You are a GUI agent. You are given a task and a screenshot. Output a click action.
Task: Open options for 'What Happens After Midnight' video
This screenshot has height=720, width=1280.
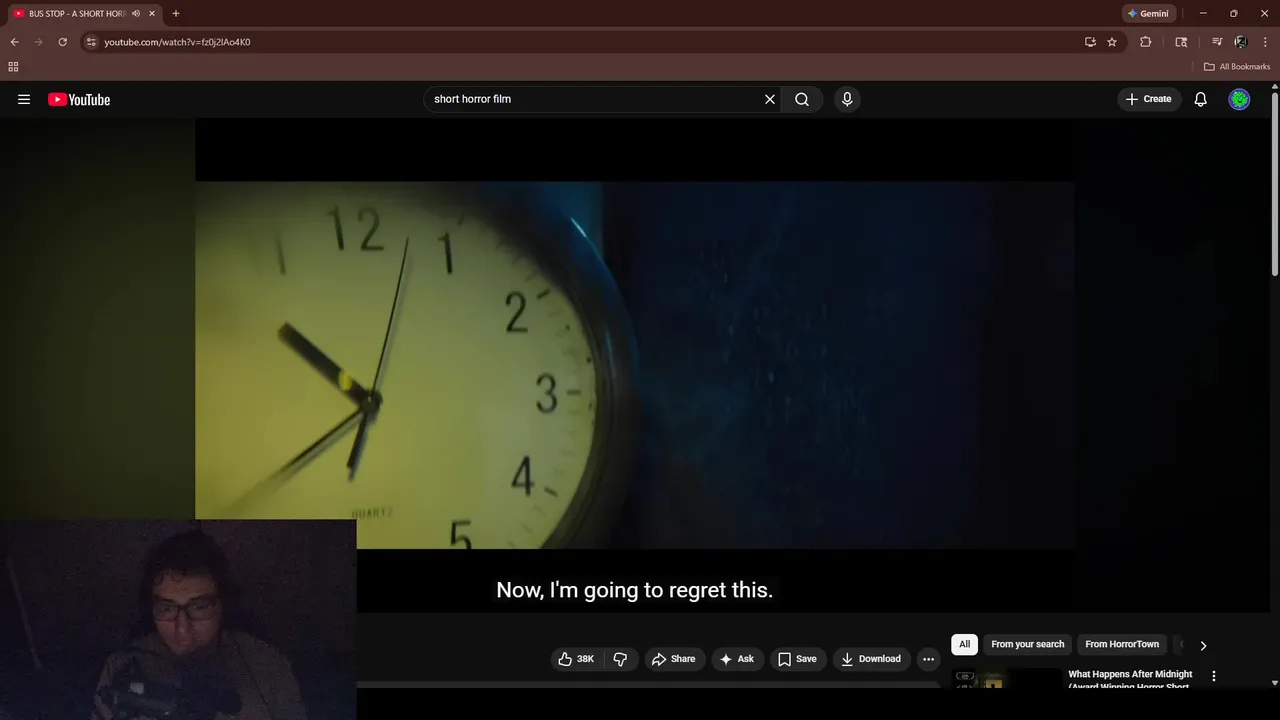1214,676
